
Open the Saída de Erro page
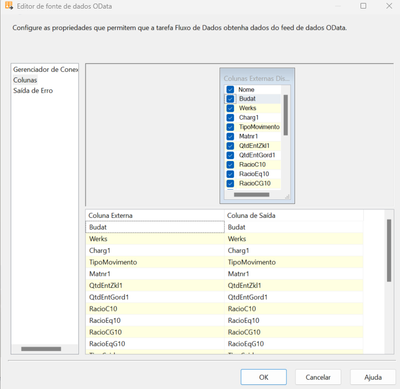pyautogui.click(x=33, y=91)
